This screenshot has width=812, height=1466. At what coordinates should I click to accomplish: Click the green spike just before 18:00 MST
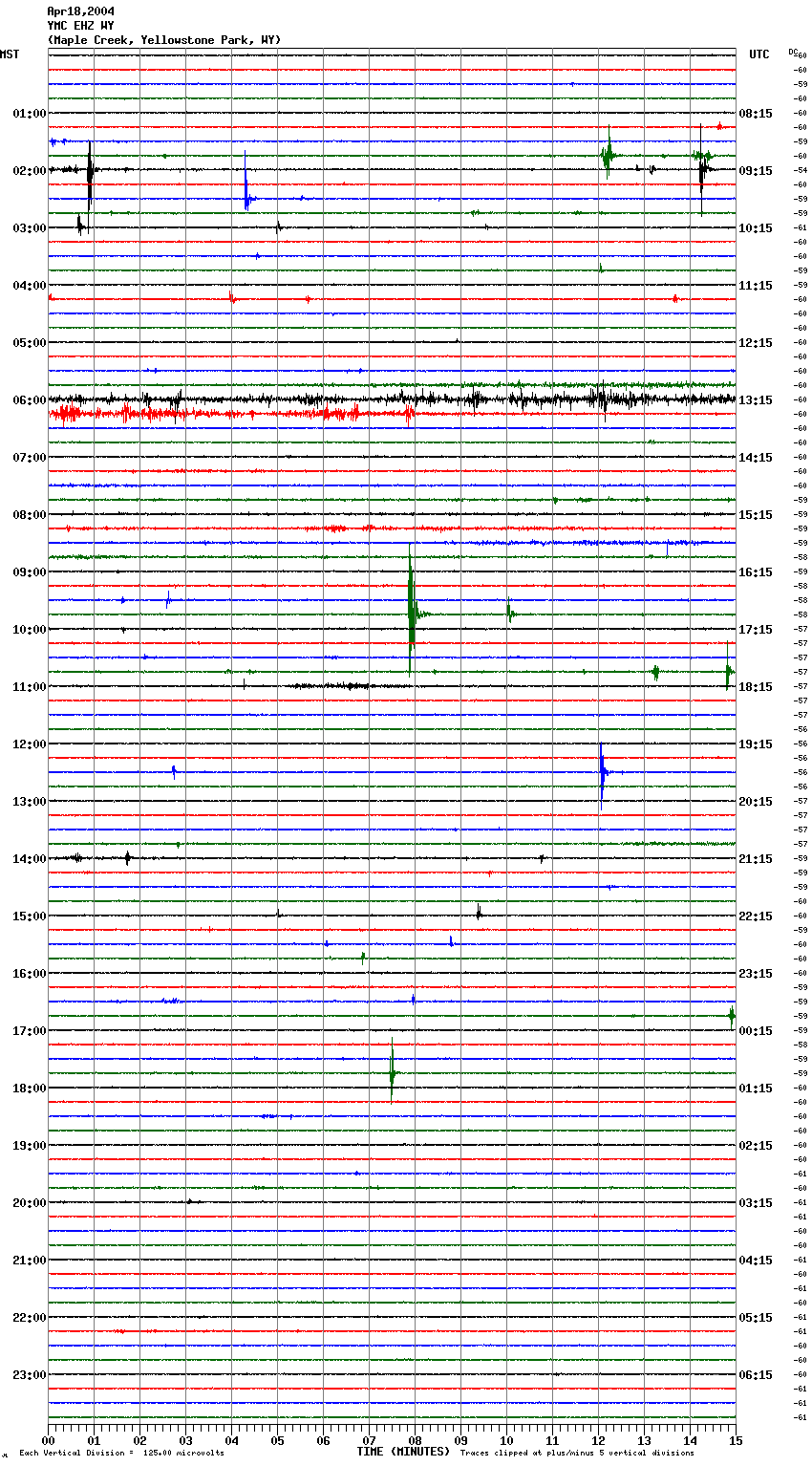click(x=392, y=1072)
